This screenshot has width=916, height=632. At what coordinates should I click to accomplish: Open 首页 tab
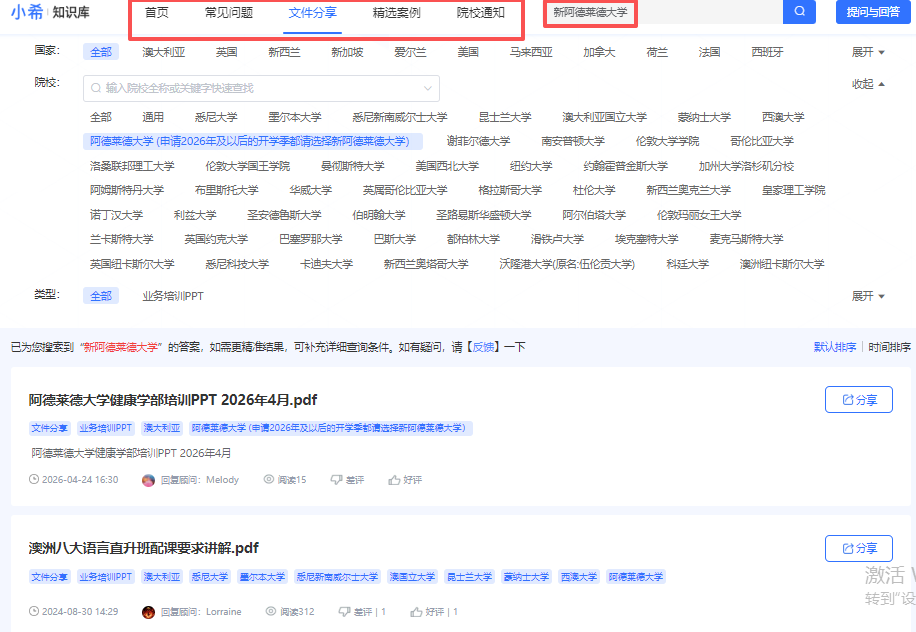157,13
